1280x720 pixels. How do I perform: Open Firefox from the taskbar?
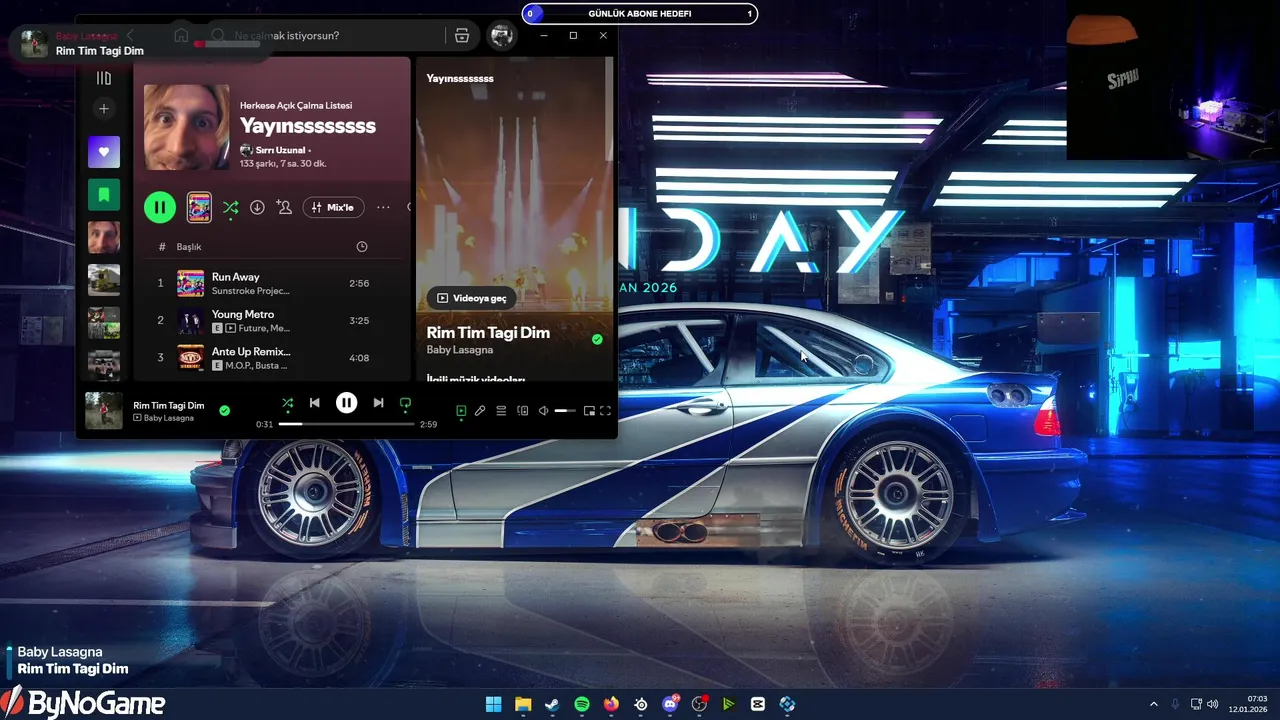point(611,704)
